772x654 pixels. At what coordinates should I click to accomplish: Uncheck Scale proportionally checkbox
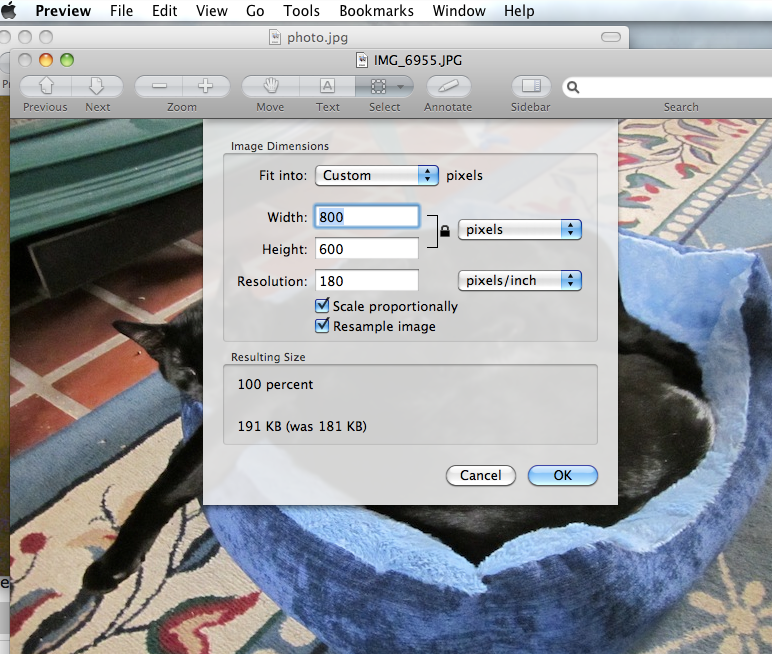coord(322,305)
